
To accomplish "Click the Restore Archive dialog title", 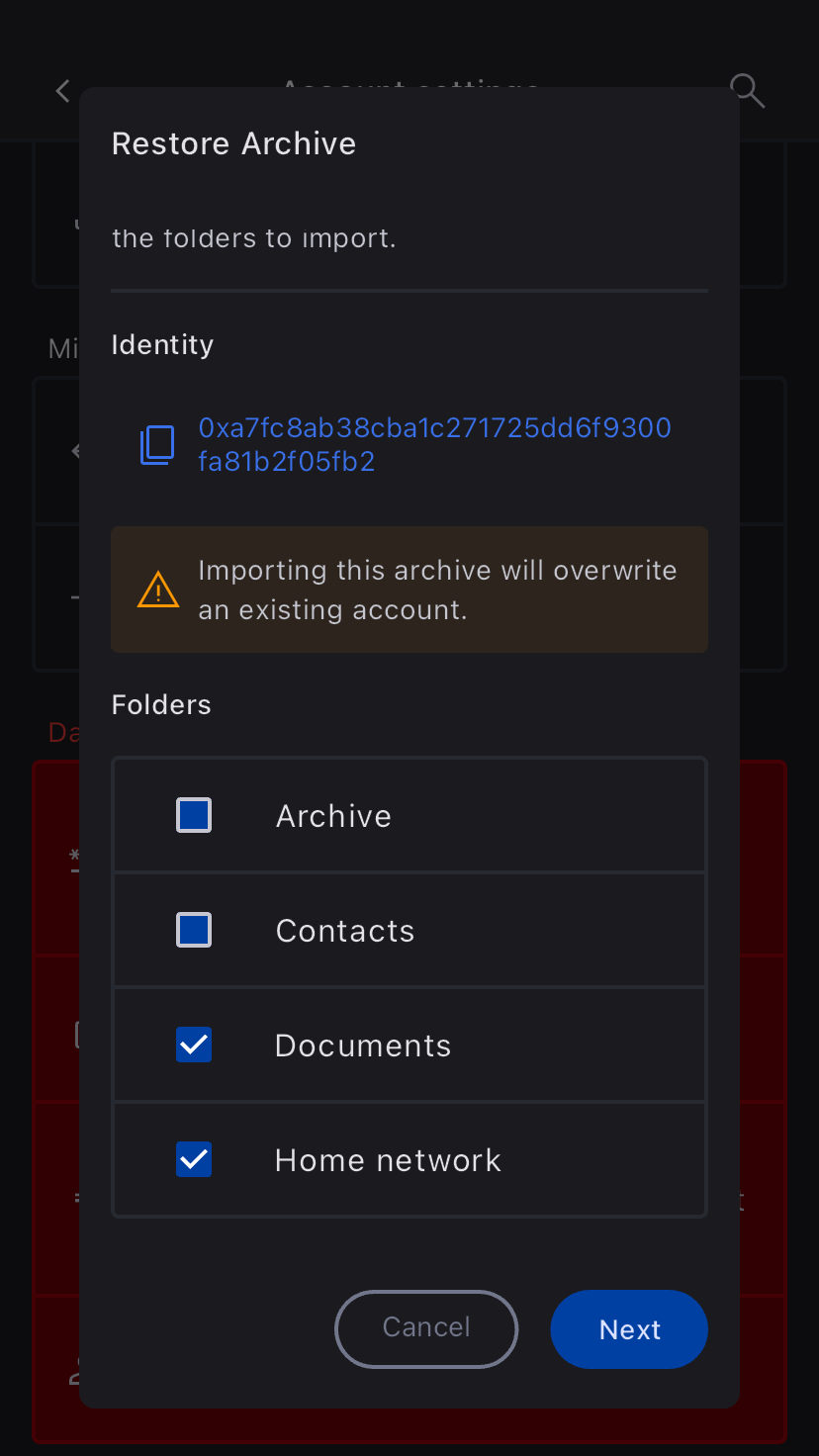I will click(233, 143).
